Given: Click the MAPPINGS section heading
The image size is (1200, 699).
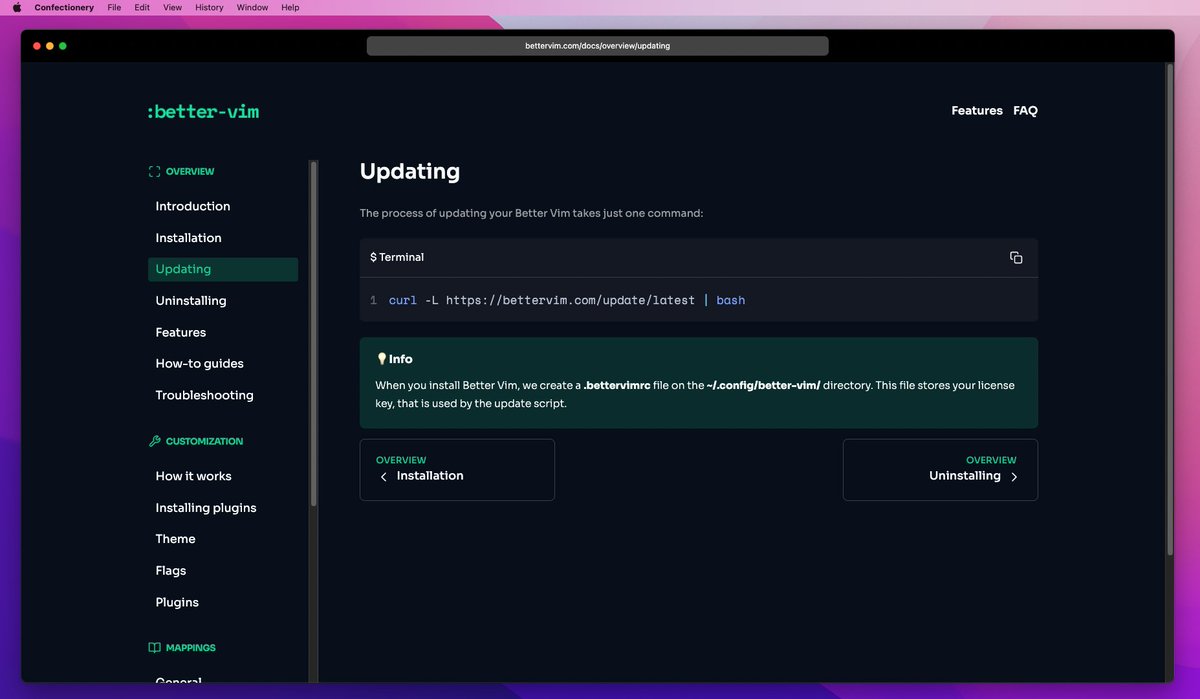Looking at the screenshot, I should coord(191,648).
